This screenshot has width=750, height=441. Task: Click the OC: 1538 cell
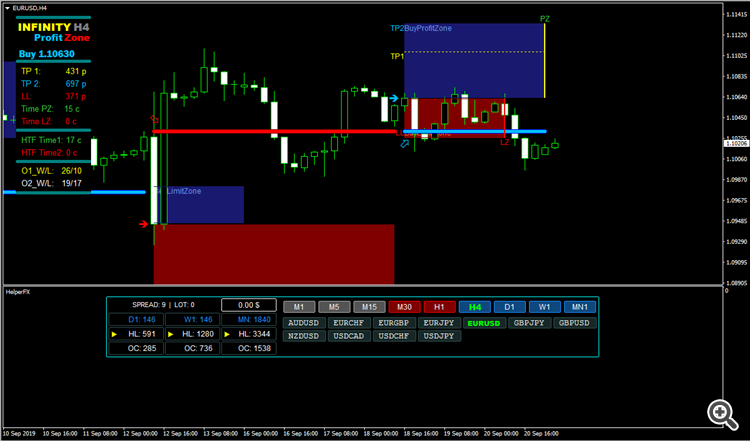pyautogui.click(x=249, y=348)
